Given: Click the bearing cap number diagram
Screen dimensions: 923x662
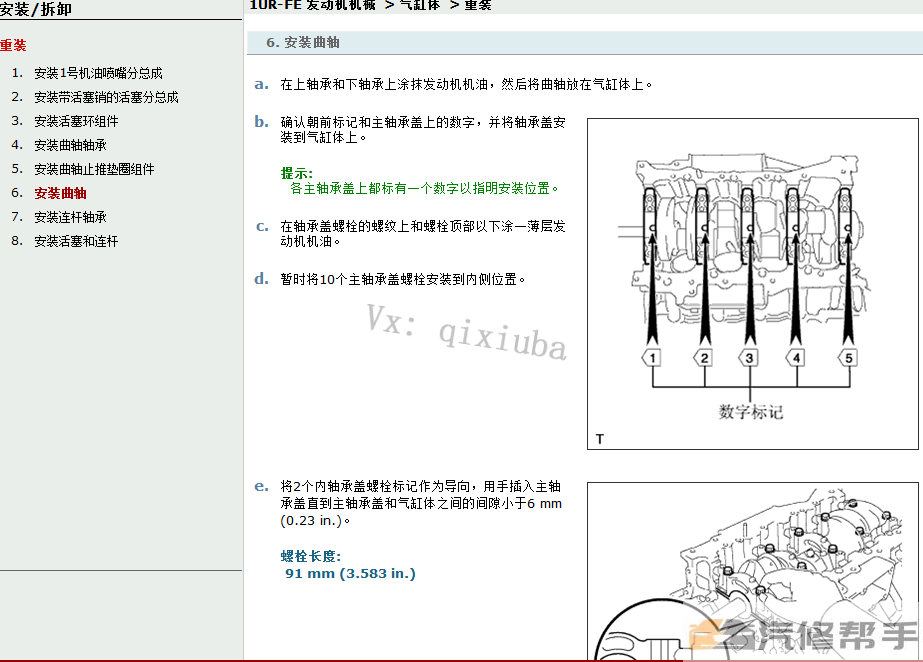Looking at the screenshot, I should 752,284.
